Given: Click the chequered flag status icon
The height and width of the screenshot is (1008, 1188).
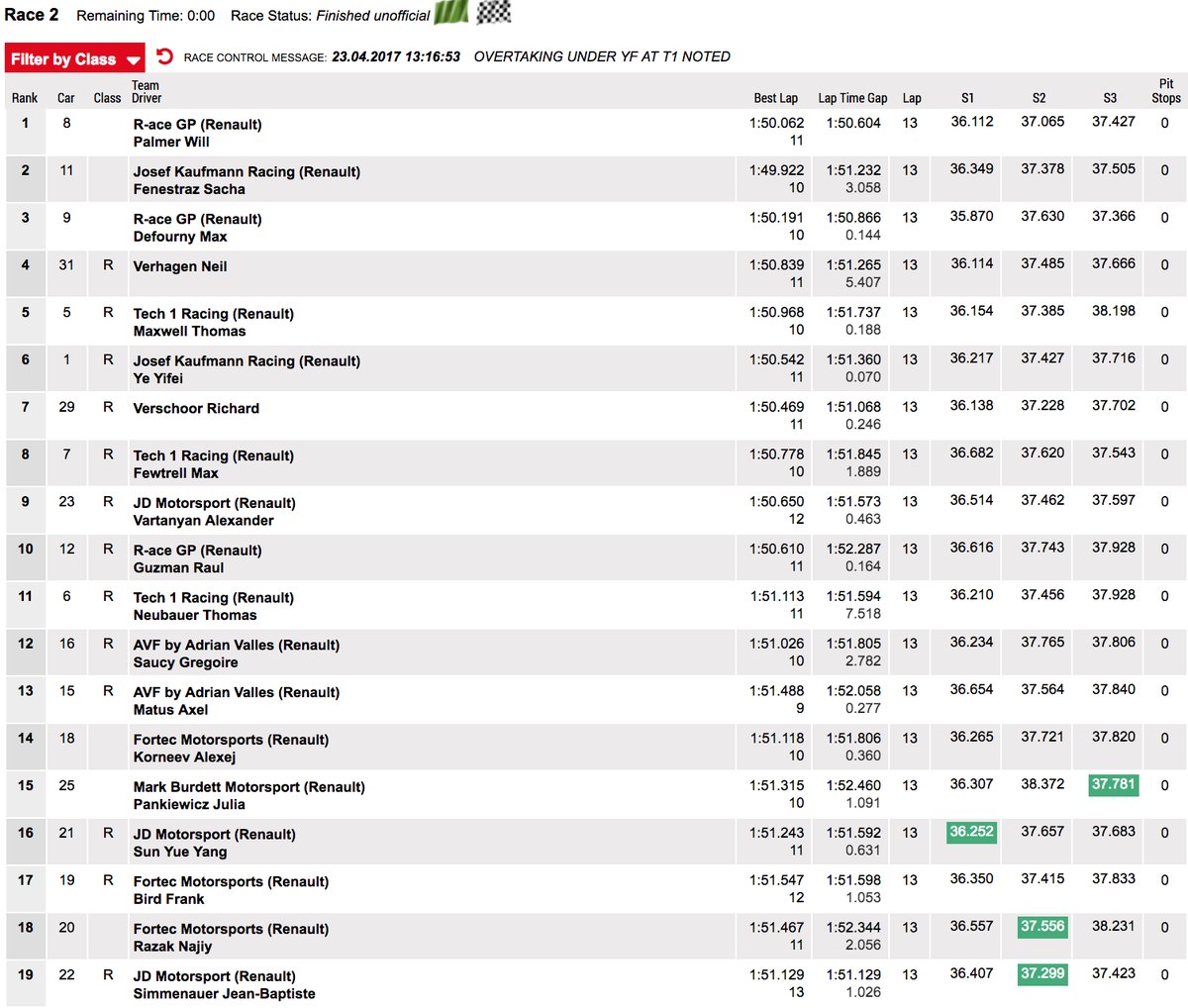Looking at the screenshot, I should click(x=494, y=13).
